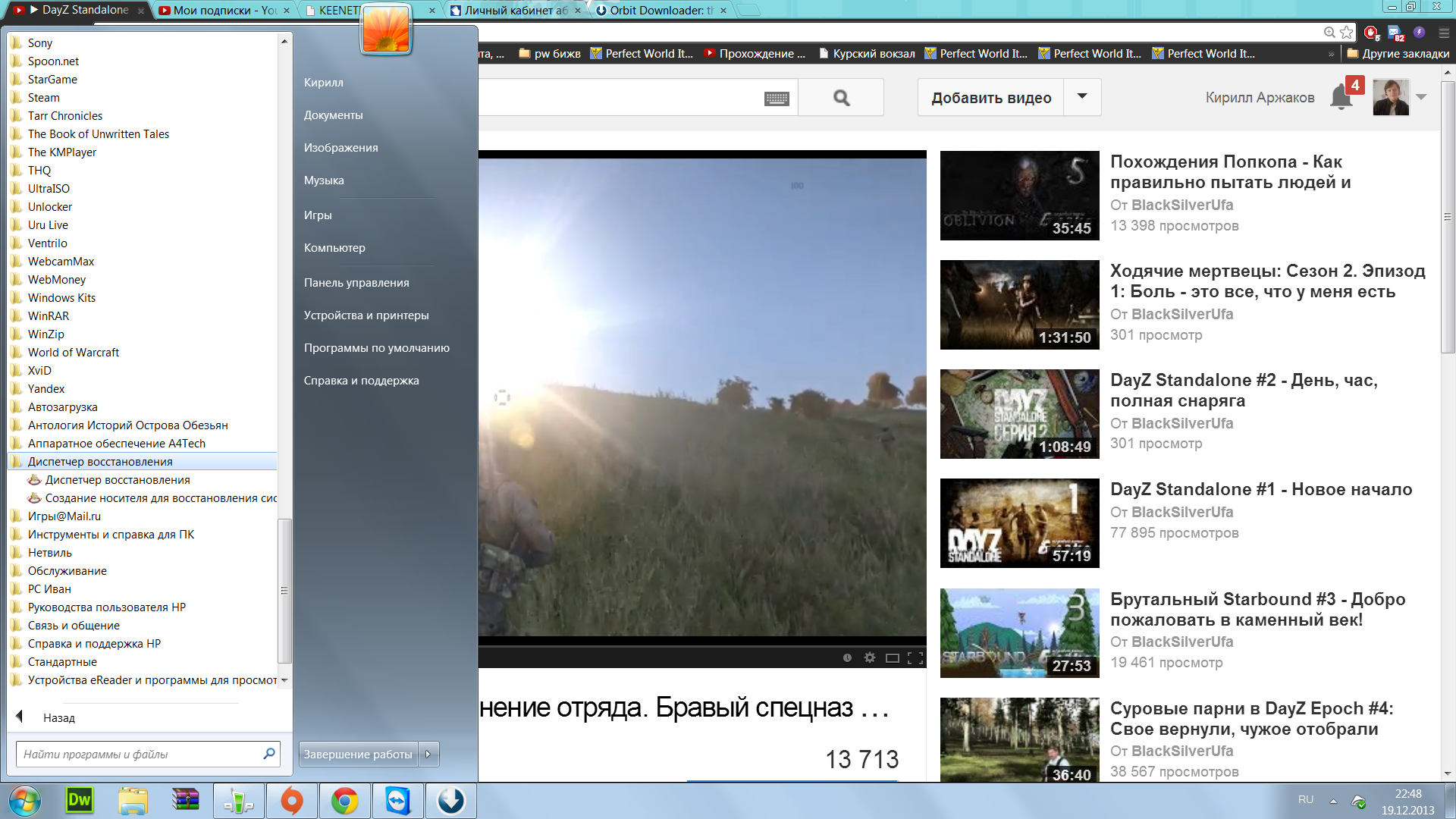Switch video player to theater mode

[893, 657]
